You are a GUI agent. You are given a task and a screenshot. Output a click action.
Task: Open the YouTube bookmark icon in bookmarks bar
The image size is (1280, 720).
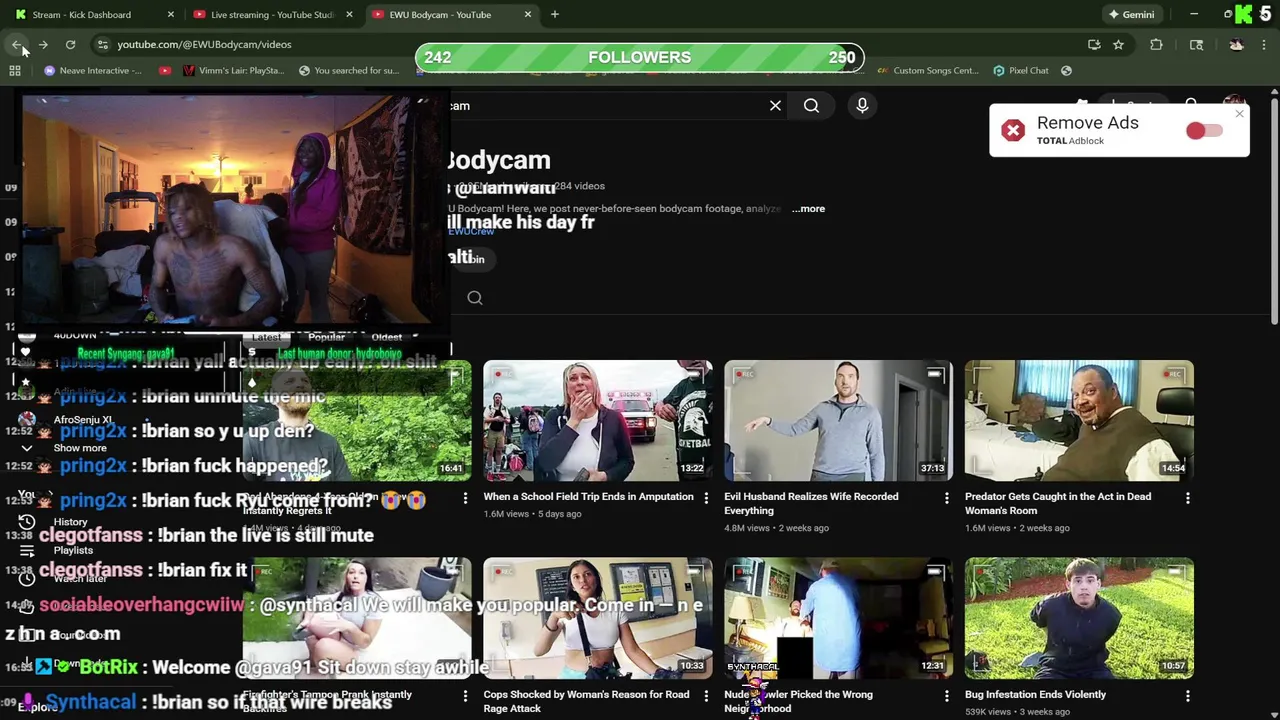tap(165, 70)
